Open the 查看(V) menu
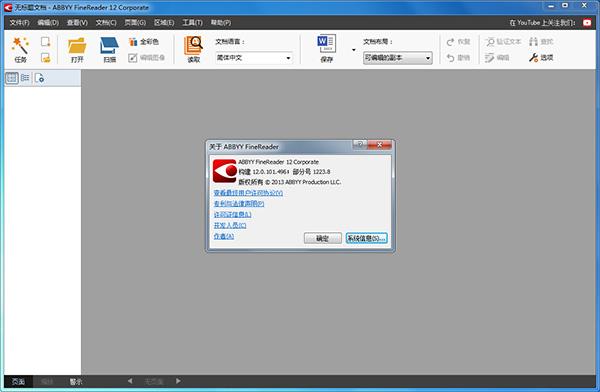Viewport: 600px width, 392px height. coord(77,23)
